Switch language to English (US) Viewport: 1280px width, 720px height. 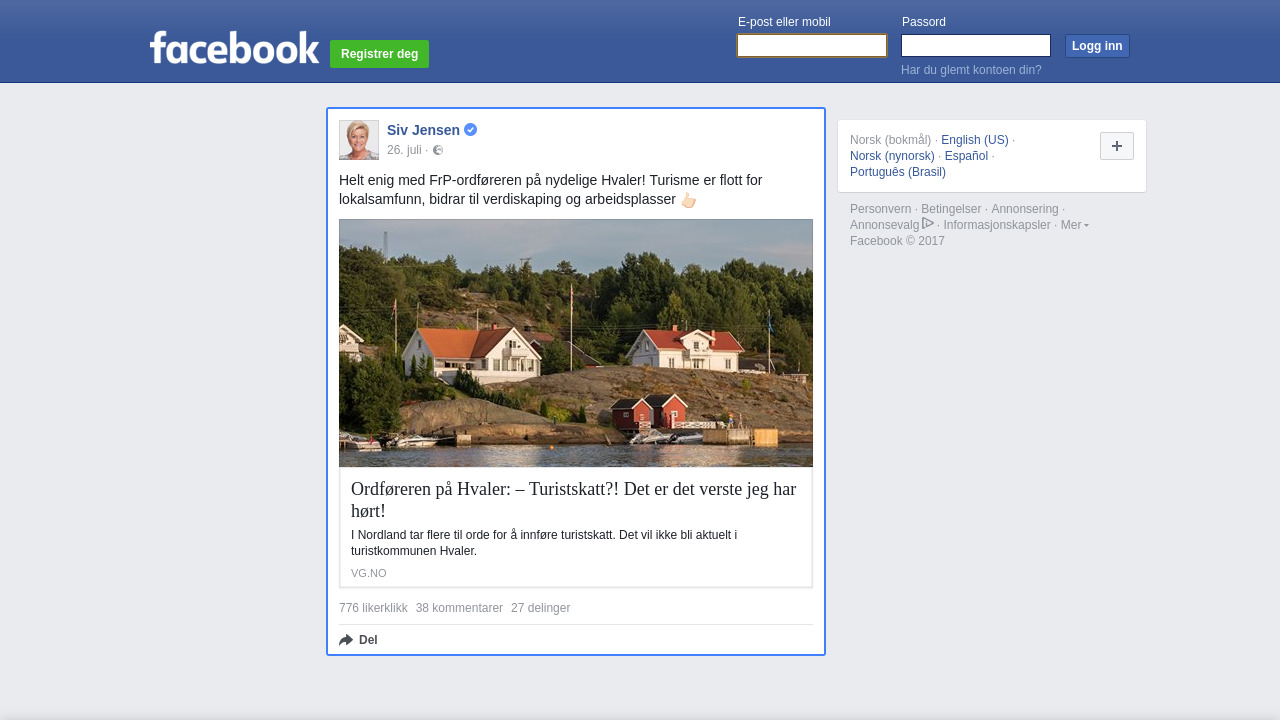(974, 140)
